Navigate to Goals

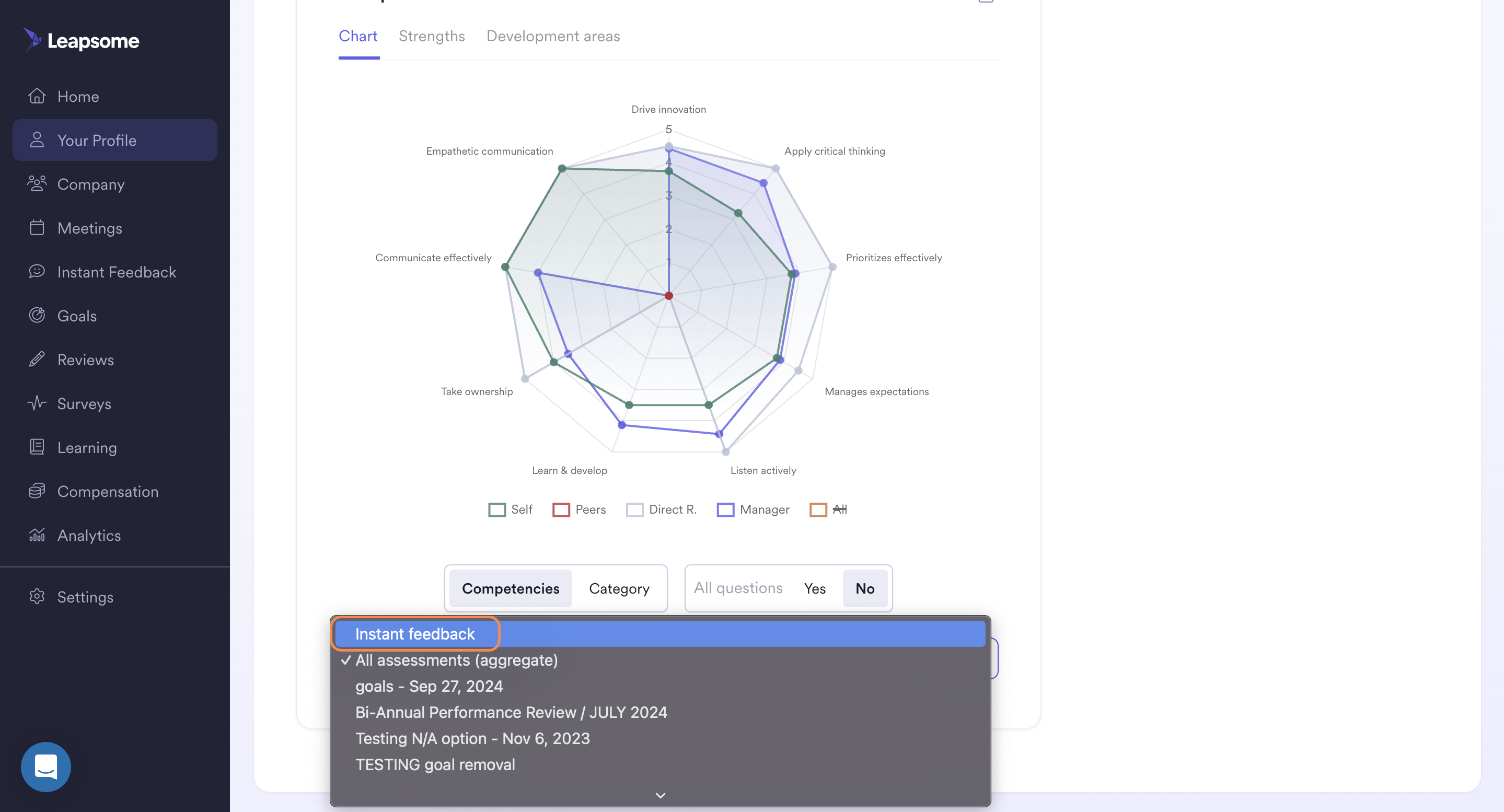pos(114,316)
